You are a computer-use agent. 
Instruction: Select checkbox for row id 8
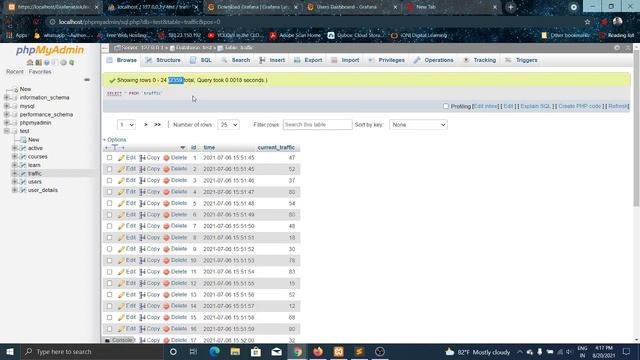pyautogui.click(x=109, y=238)
